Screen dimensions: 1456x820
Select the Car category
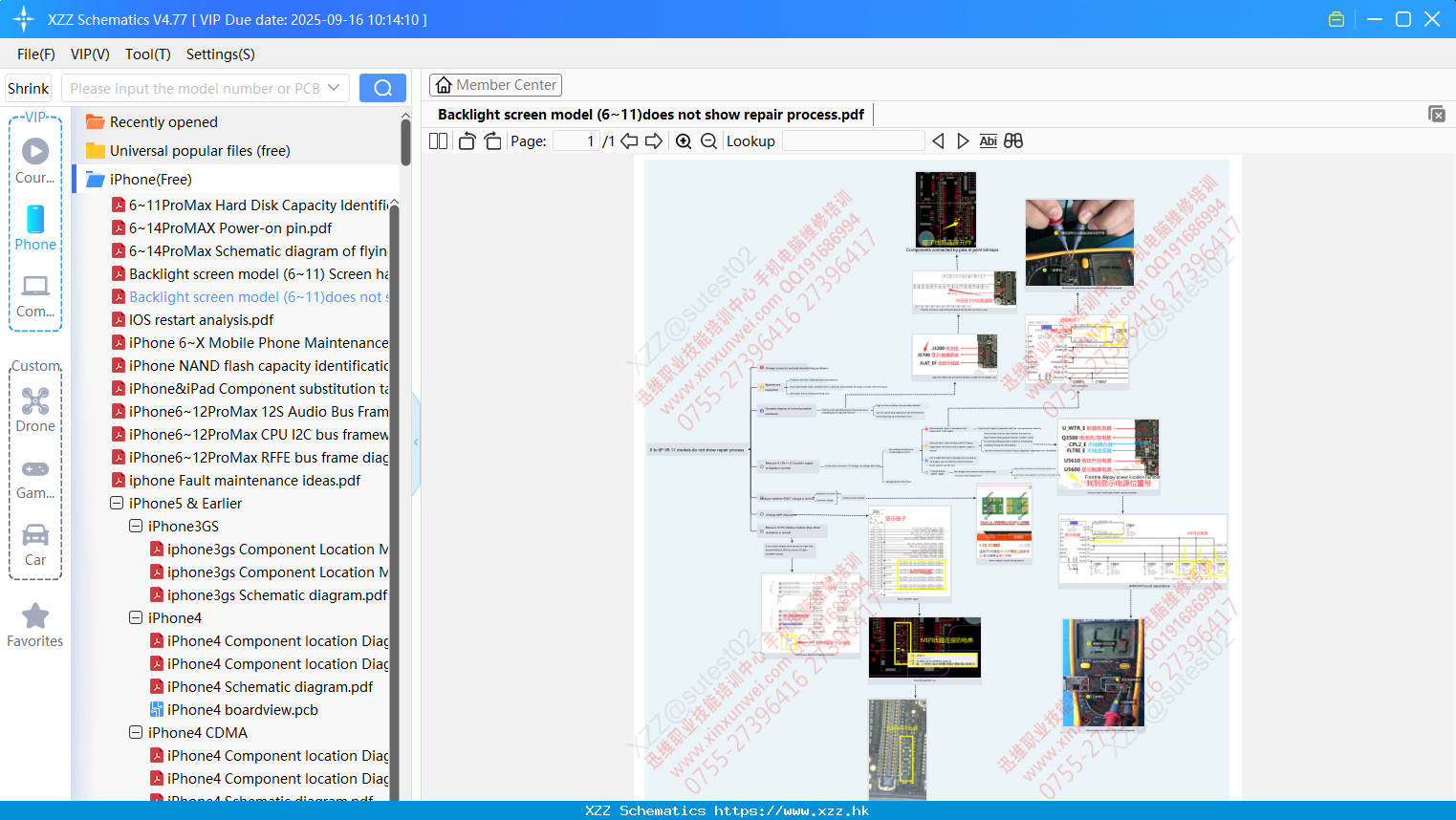(35, 545)
